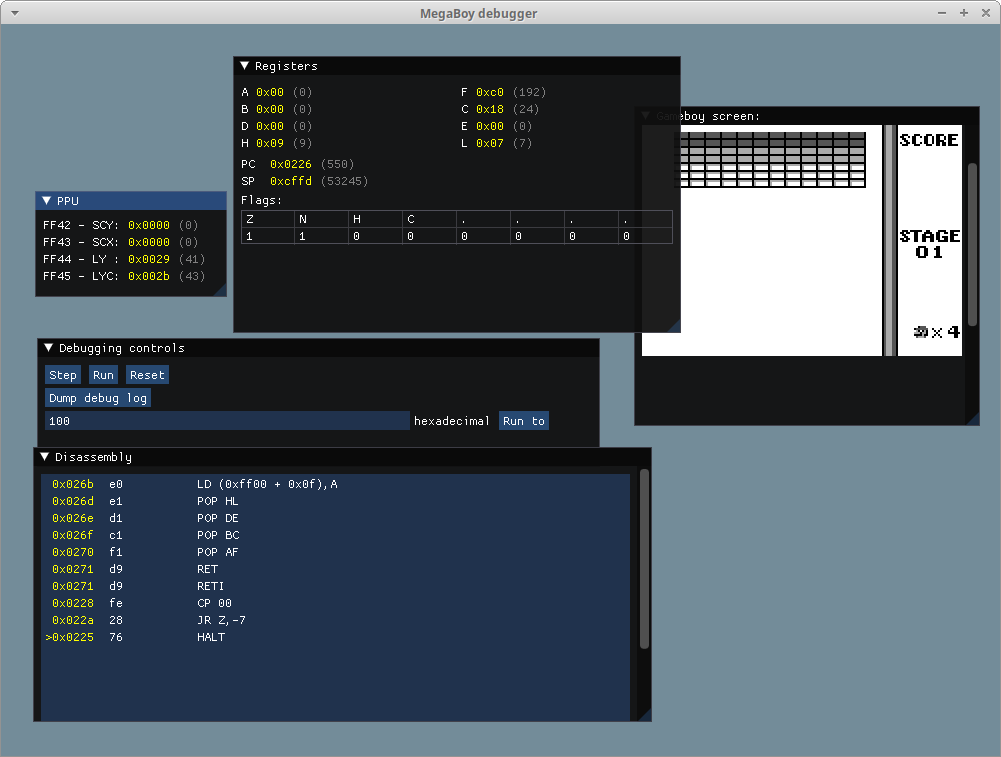Collapse the PPU panel
Image resolution: width=1001 pixels, height=757 pixels.
pos(47,201)
